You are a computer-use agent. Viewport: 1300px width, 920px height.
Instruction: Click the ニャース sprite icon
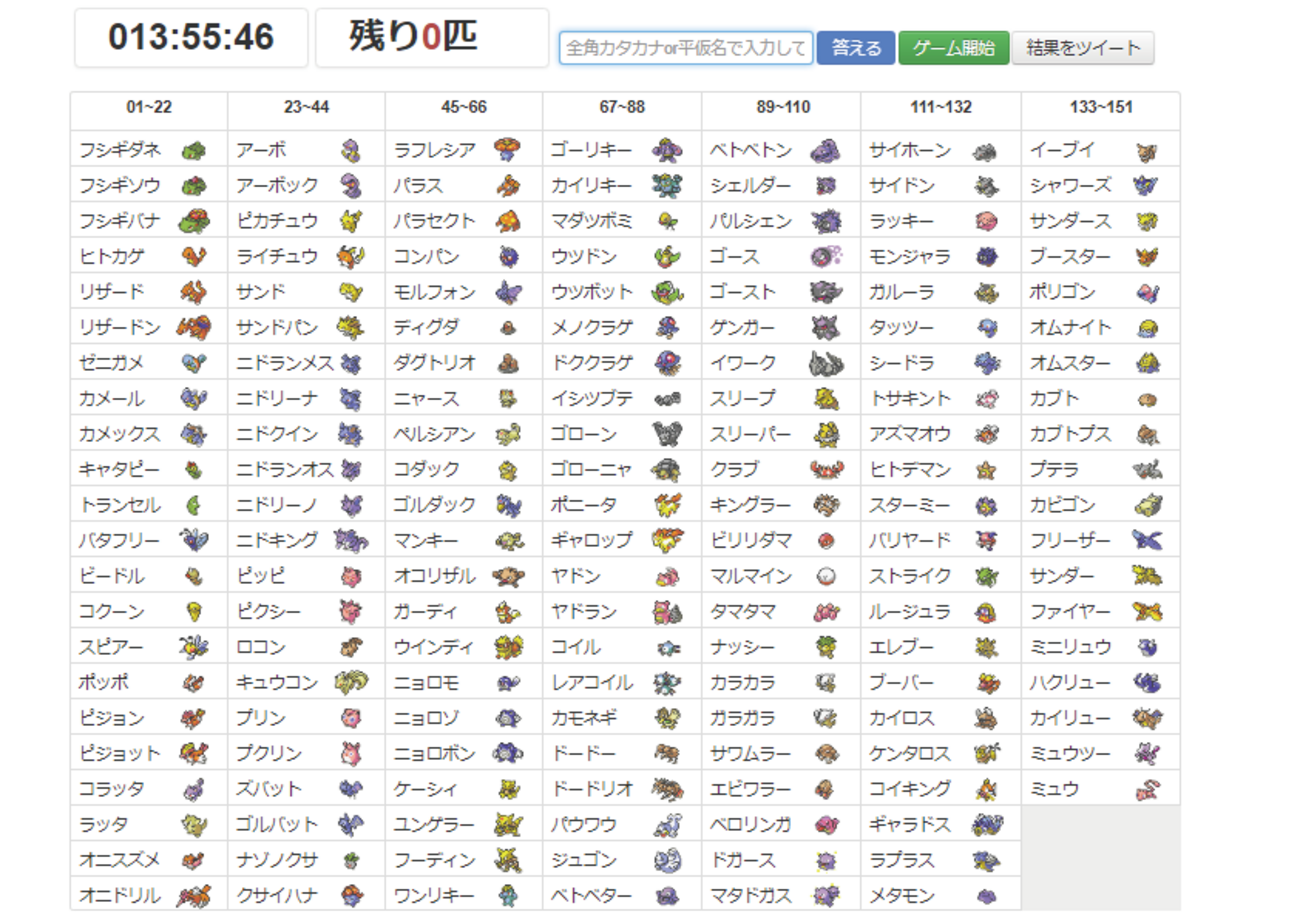(x=510, y=398)
